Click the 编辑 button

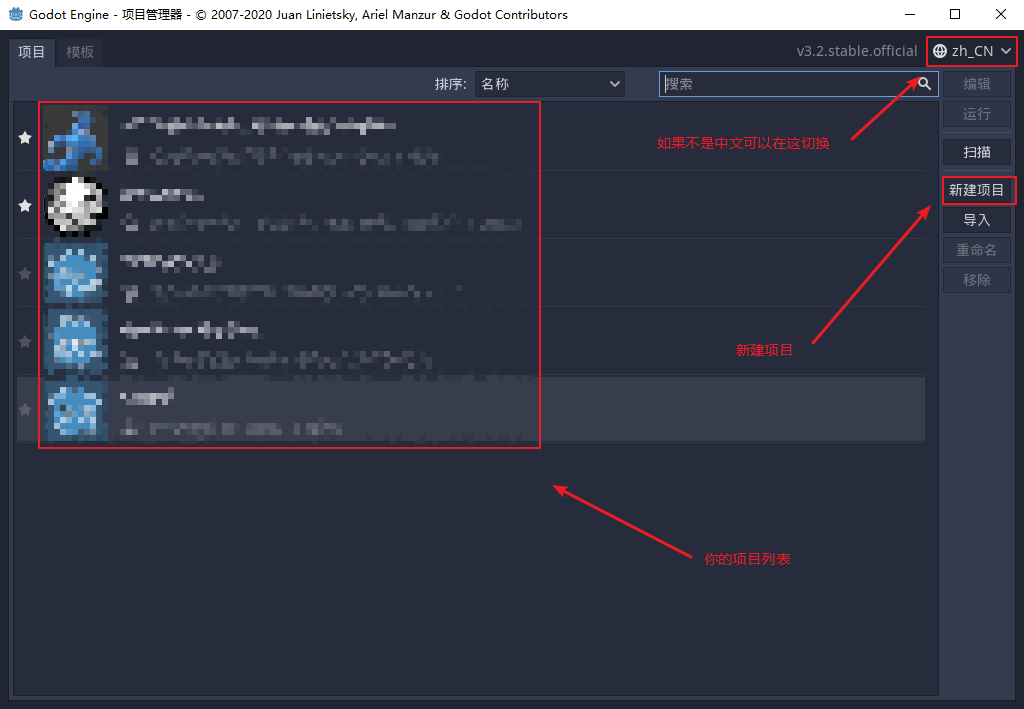click(x=977, y=84)
